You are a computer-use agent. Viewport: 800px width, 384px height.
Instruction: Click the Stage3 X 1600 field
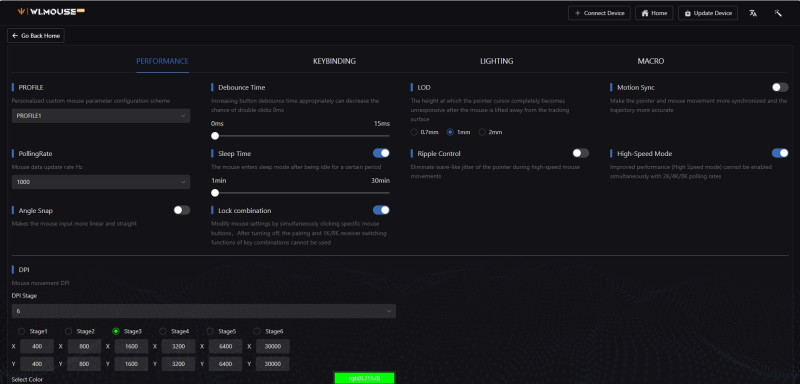pos(131,347)
